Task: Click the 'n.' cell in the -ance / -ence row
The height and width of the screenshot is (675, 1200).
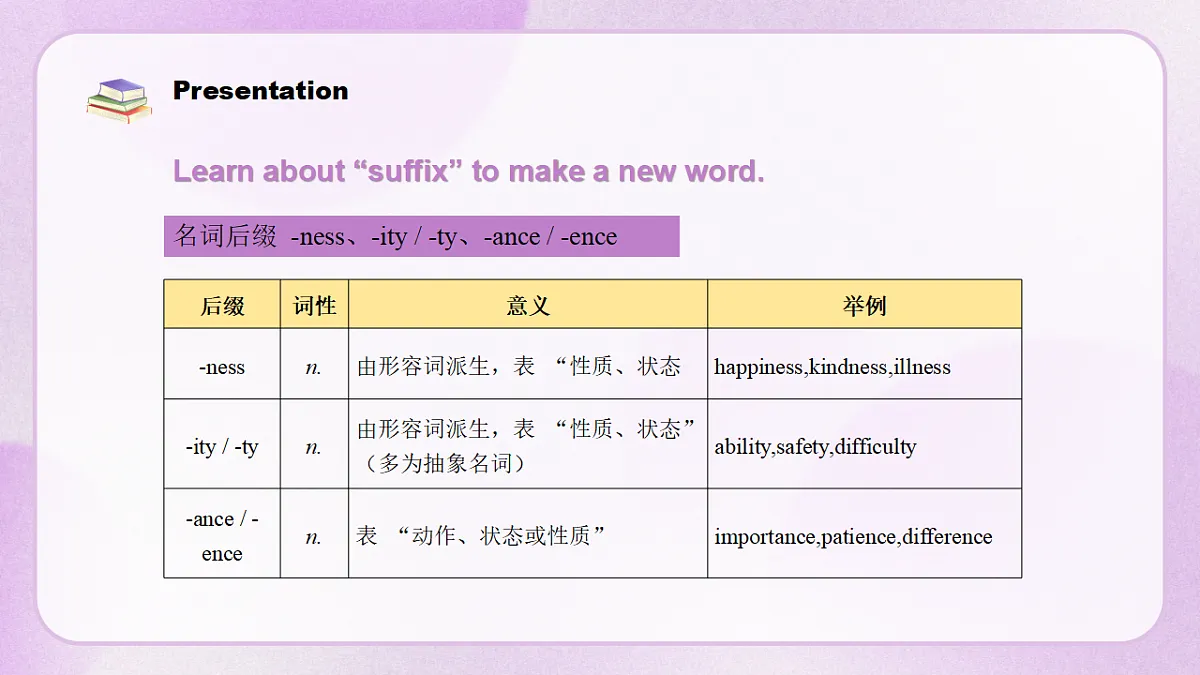Action: tap(314, 534)
